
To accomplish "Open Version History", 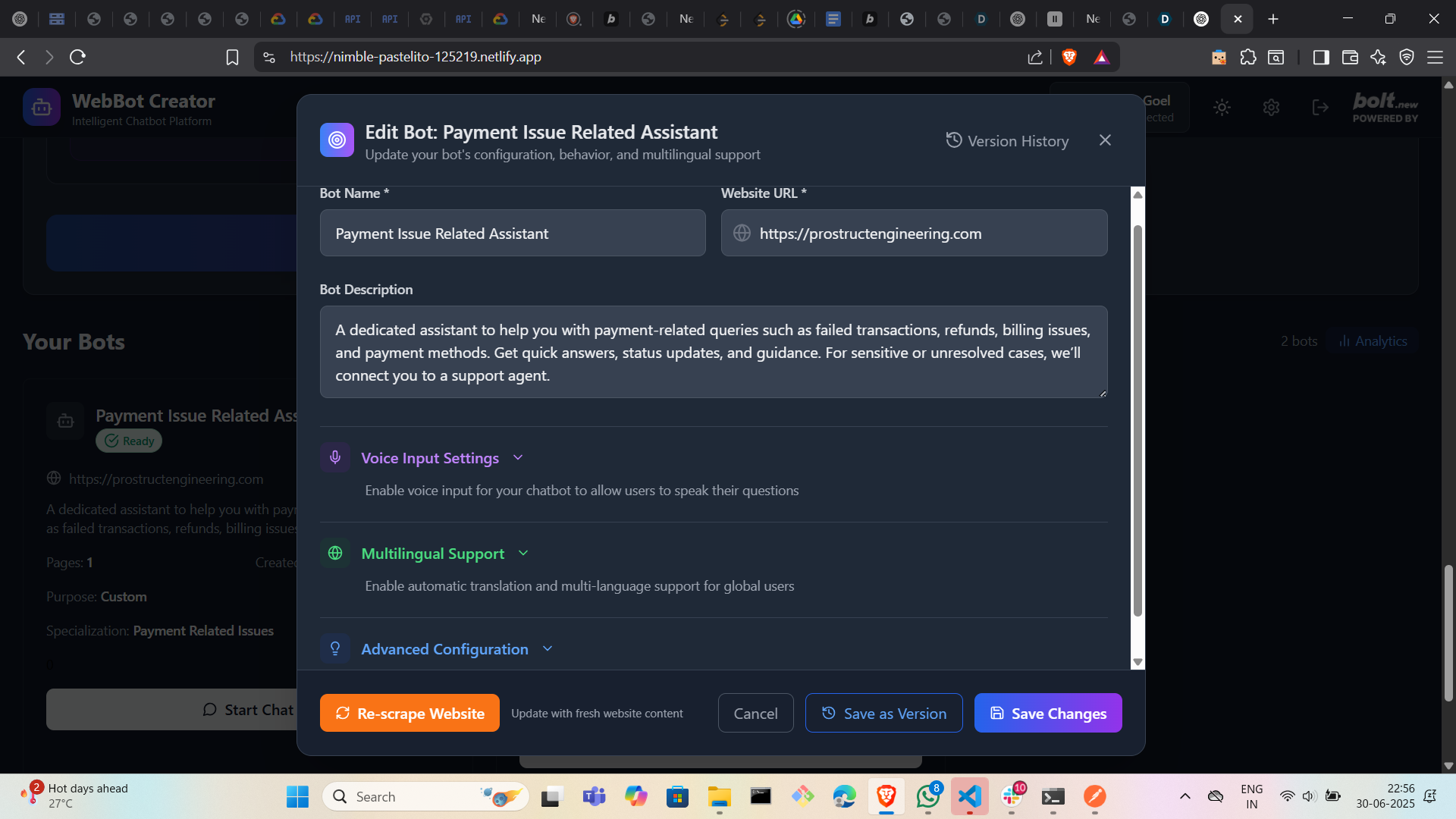I will click(1007, 141).
